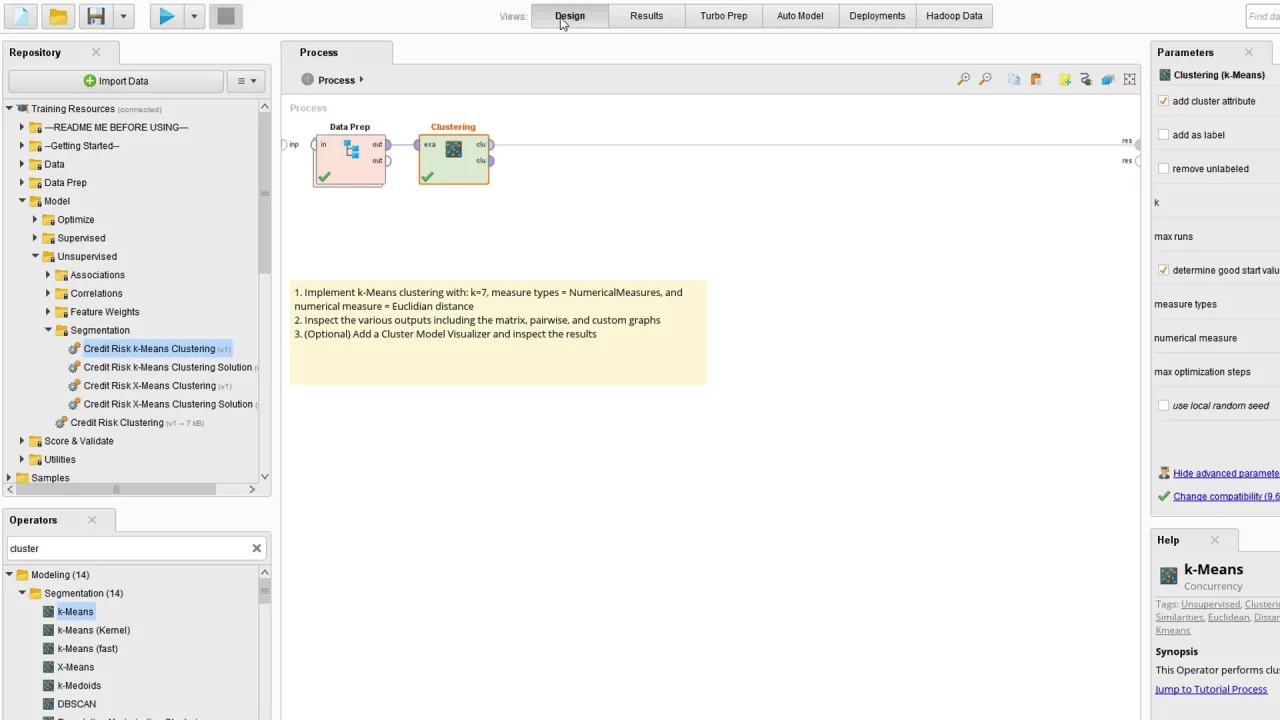
Task: Open Credit Risk X-Means Clustering process
Action: (150, 386)
